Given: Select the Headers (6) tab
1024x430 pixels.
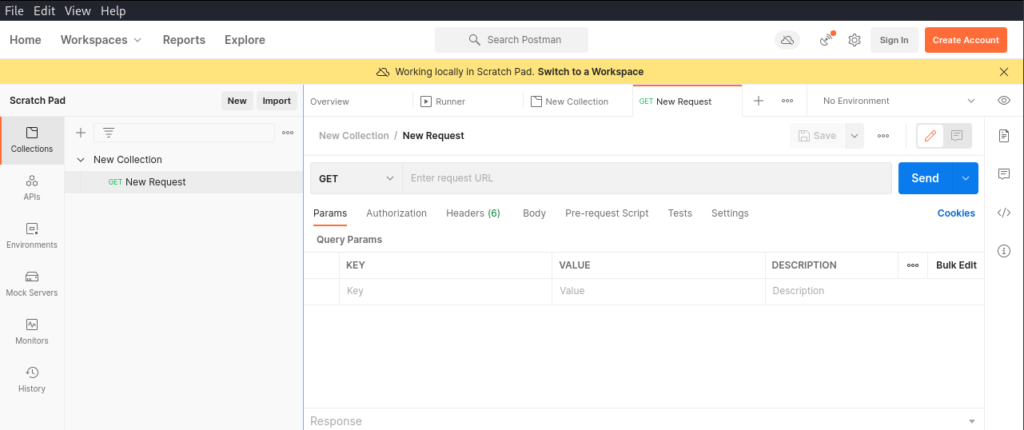Looking at the screenshot, I should point(473,213).
